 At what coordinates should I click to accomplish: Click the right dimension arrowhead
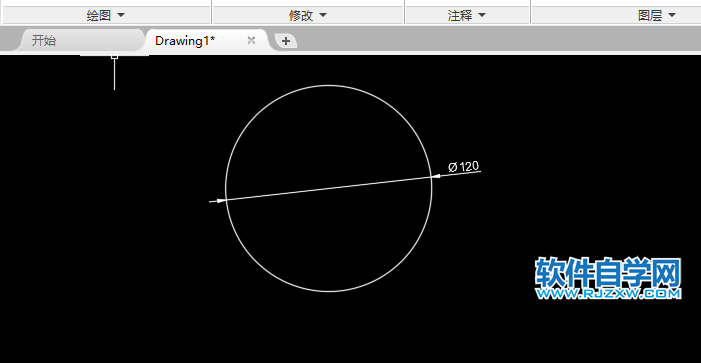click(436, 176)
